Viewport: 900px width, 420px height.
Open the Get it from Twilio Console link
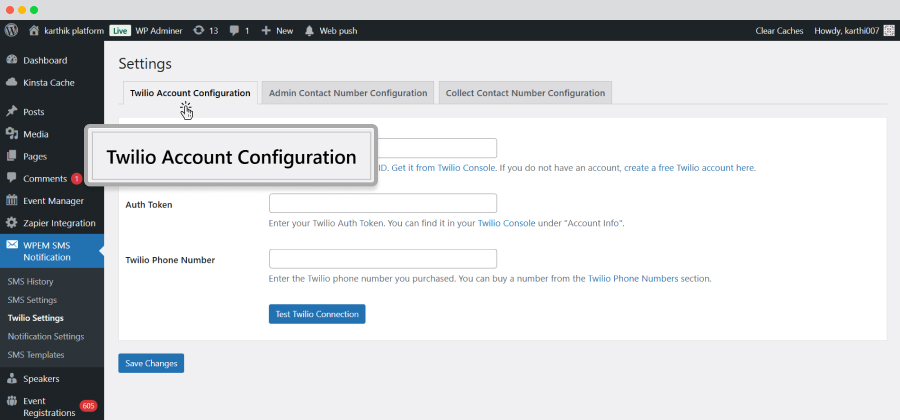(x=443, y=168)
